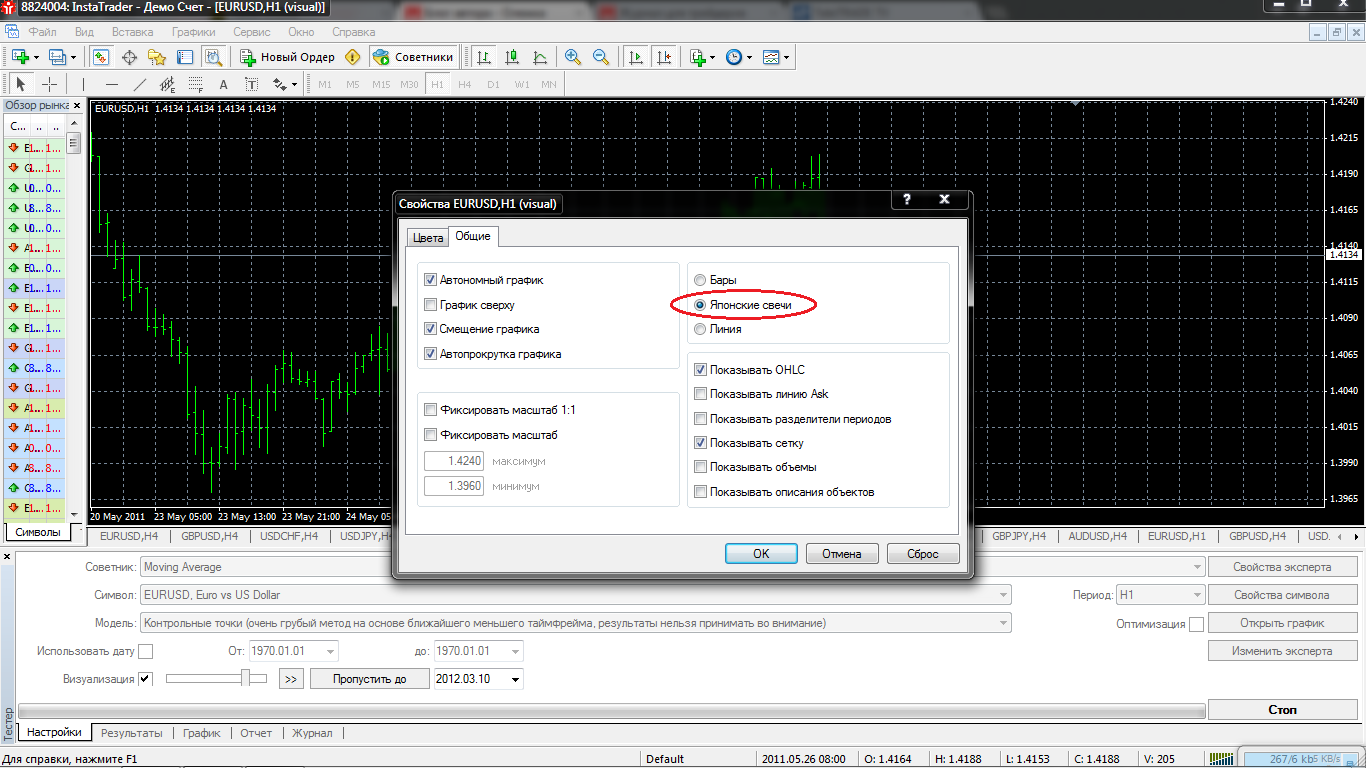Toggle the Market Watch window icon
This screenshot has width=1366, height=768.
(101, 57)
